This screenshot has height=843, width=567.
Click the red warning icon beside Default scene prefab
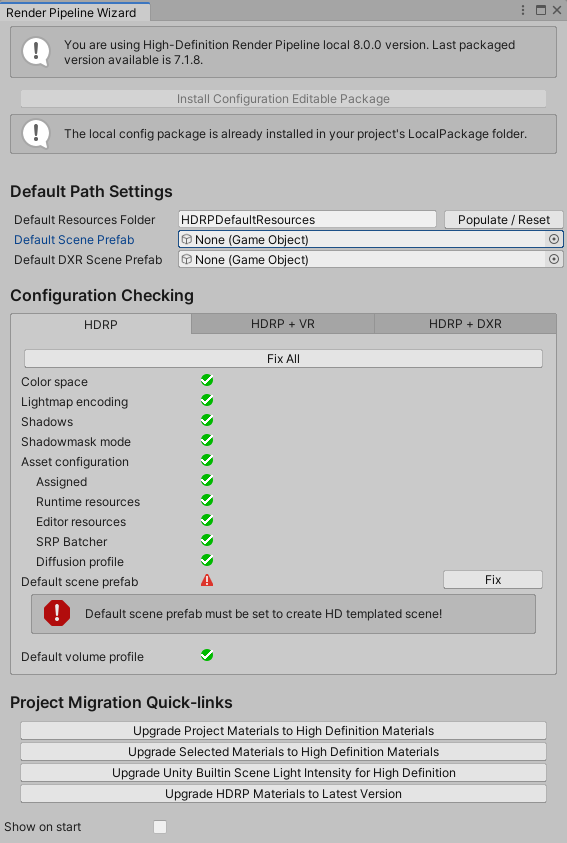[x=207, y=580]
